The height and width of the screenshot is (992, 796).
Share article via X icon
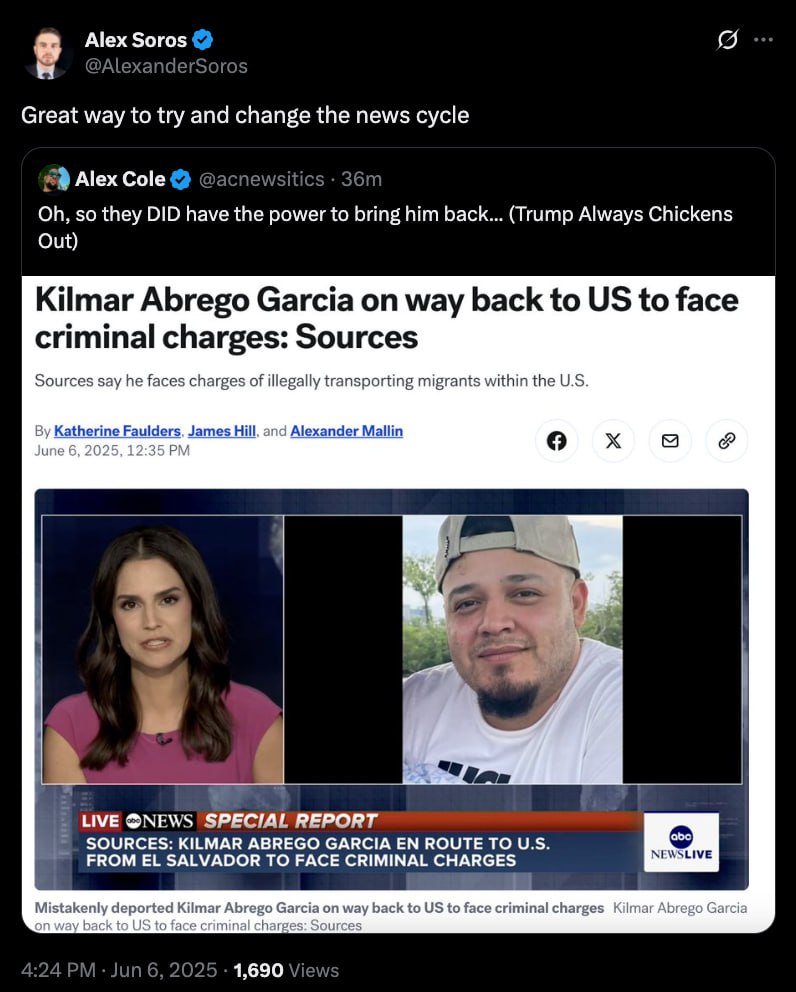tap(613, 440)
